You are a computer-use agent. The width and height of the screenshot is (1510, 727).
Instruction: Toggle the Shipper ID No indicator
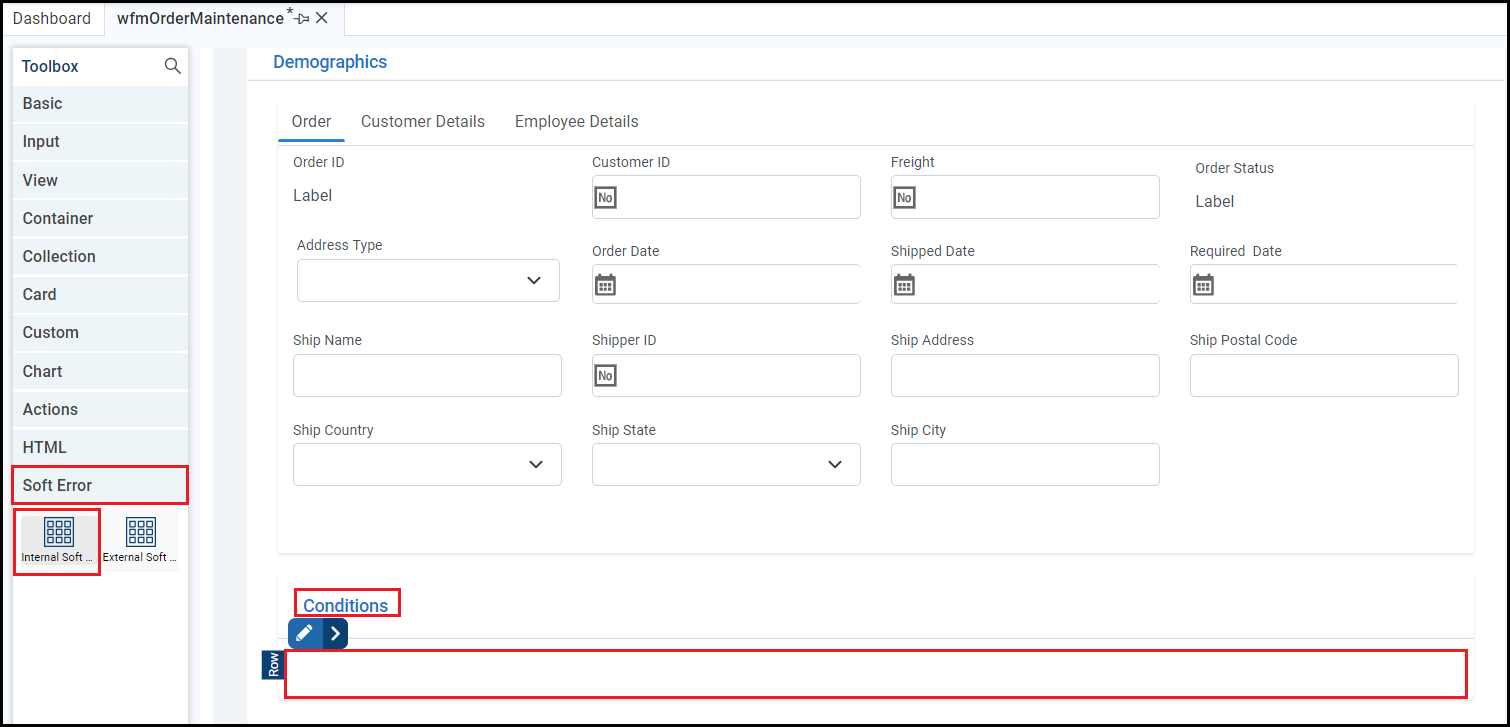point(605,375)
